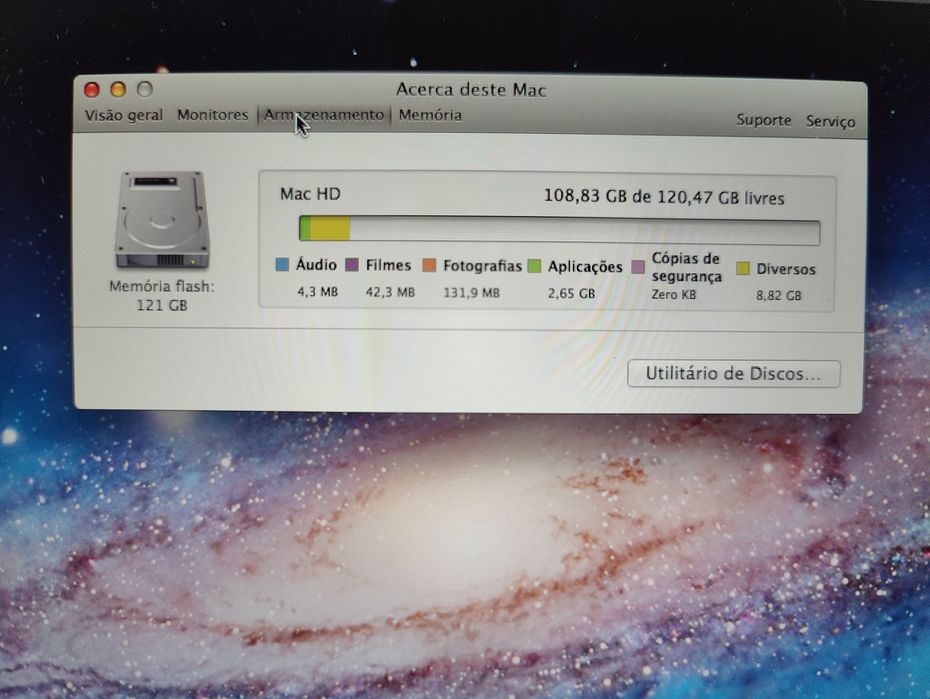930x699 pixels.
Task: Click the '8,82 GB' Diversos value
Action: click(x=778, y=295)
